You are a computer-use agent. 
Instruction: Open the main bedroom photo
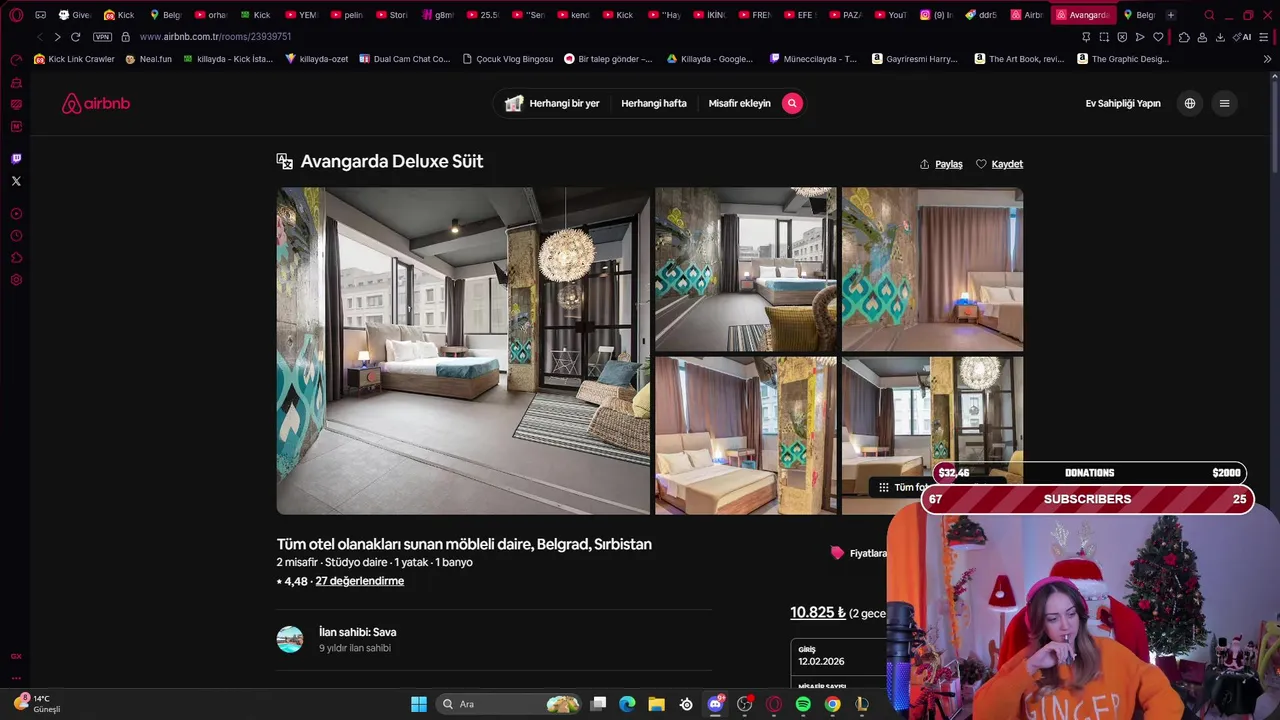point(463,351)
